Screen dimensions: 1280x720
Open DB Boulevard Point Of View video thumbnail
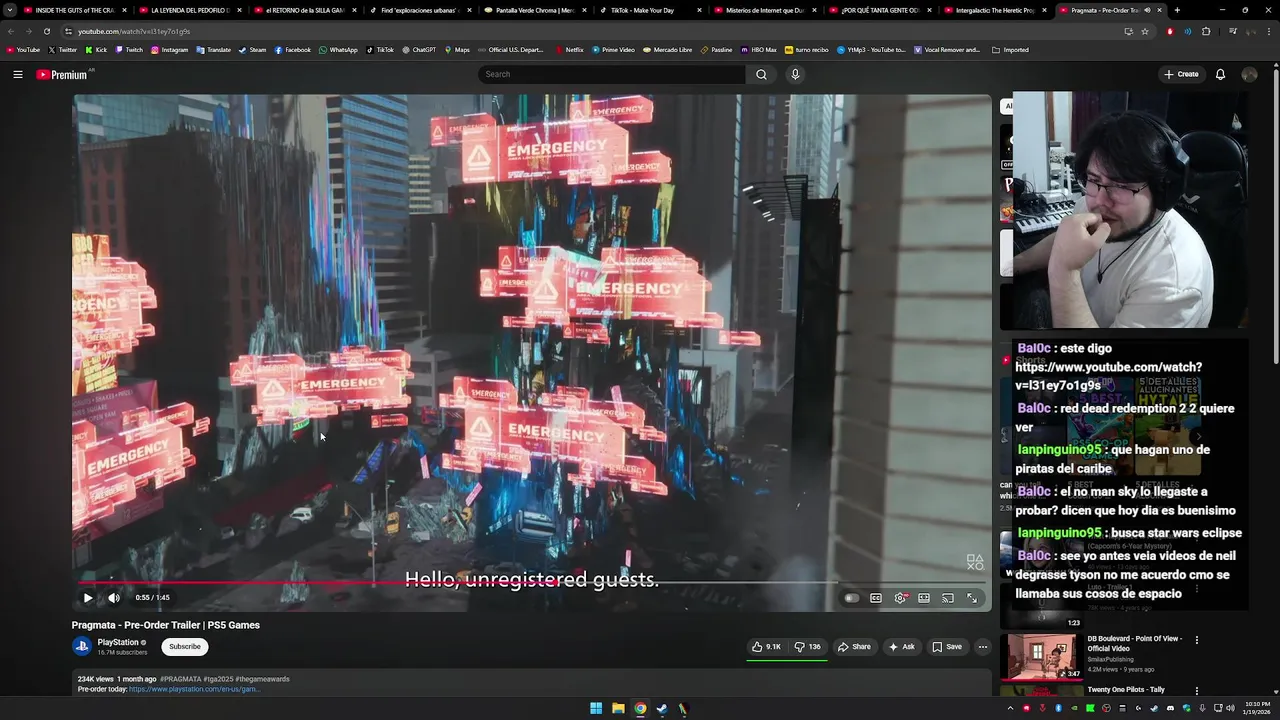[1042, 655]
